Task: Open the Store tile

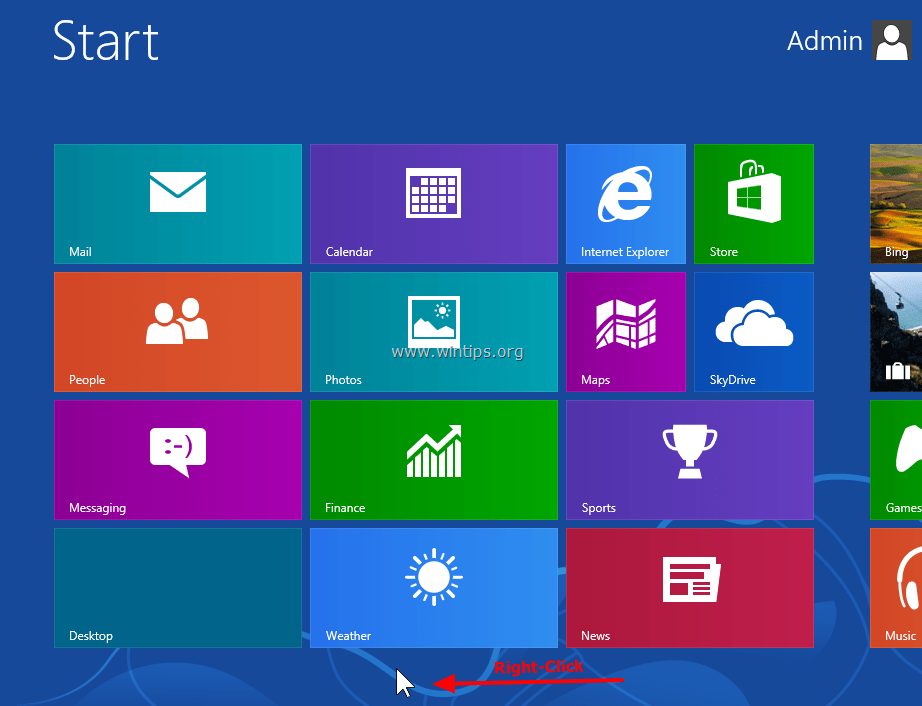Action: tap(753, 203)
